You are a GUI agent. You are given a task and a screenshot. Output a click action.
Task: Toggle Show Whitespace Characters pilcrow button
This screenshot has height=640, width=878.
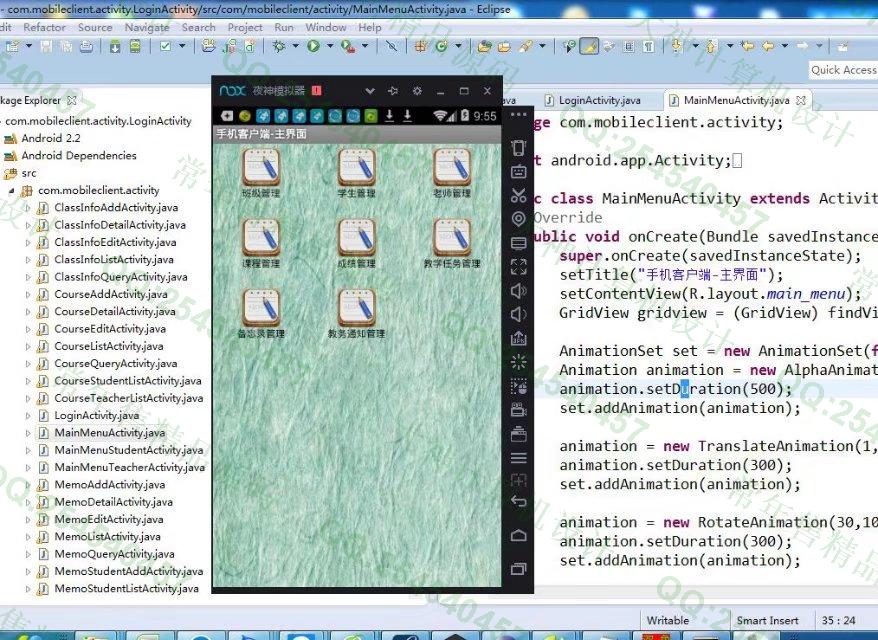[648, 46]
